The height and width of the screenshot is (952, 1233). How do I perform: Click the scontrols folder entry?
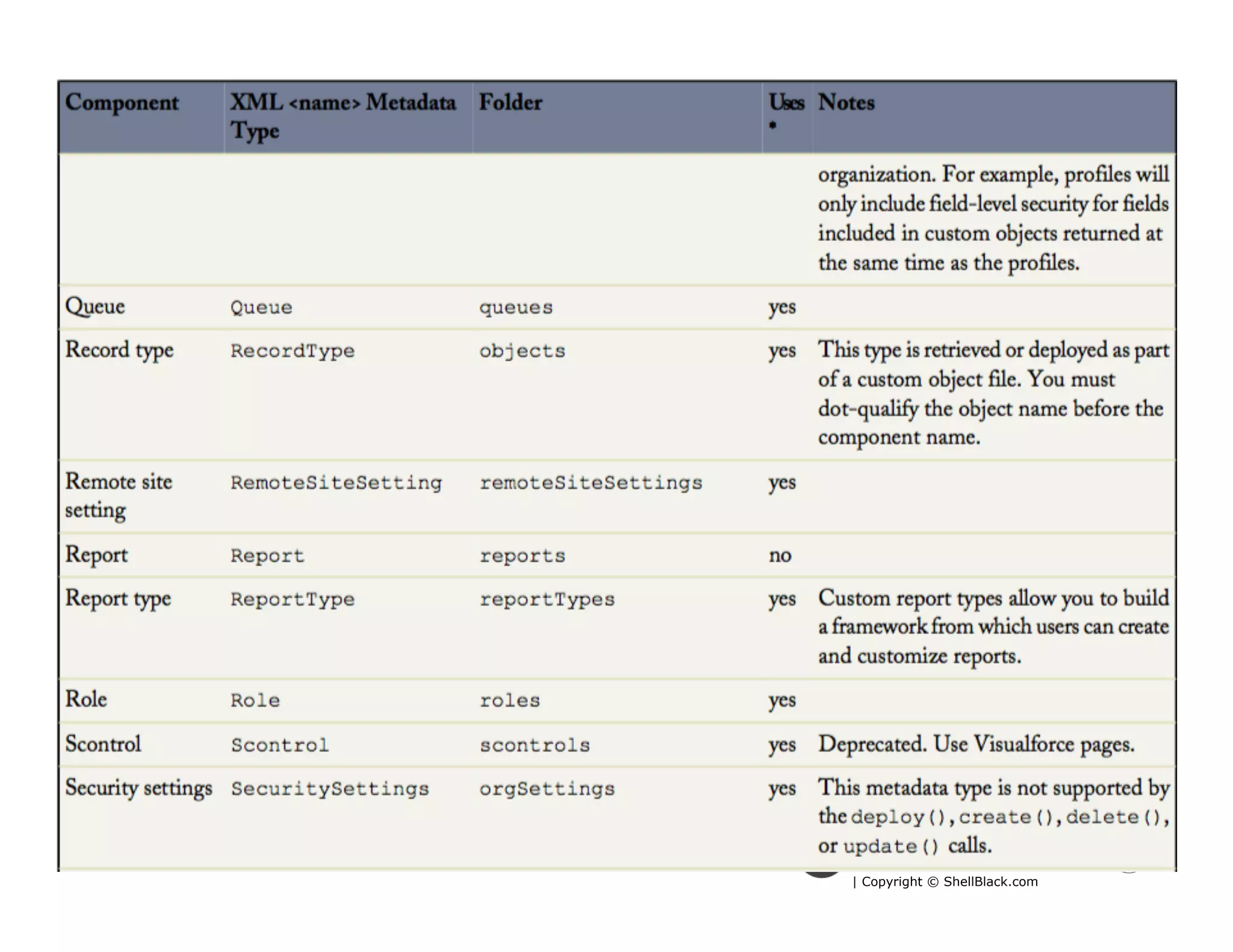point(535,745)
